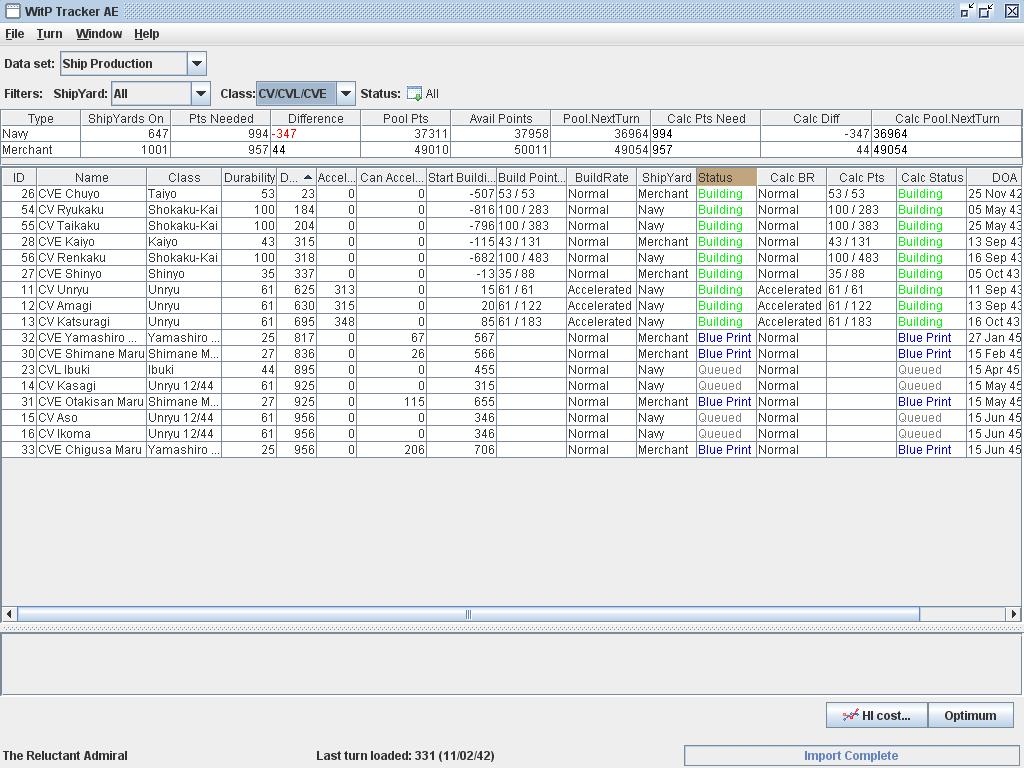Open the Window menu

coord(99,34)
